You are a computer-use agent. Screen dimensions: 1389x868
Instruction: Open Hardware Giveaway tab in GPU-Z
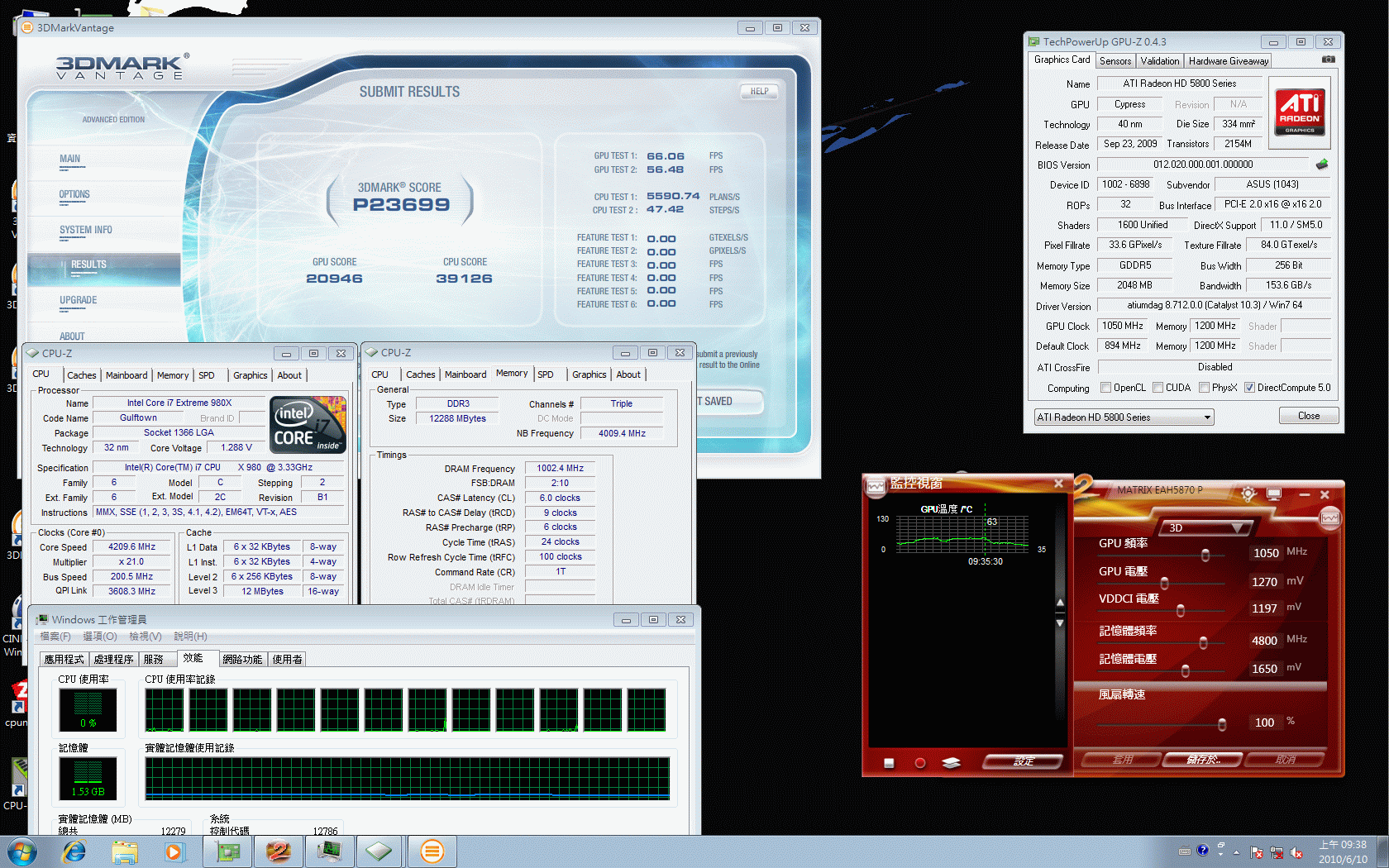tap(1229, 61)
